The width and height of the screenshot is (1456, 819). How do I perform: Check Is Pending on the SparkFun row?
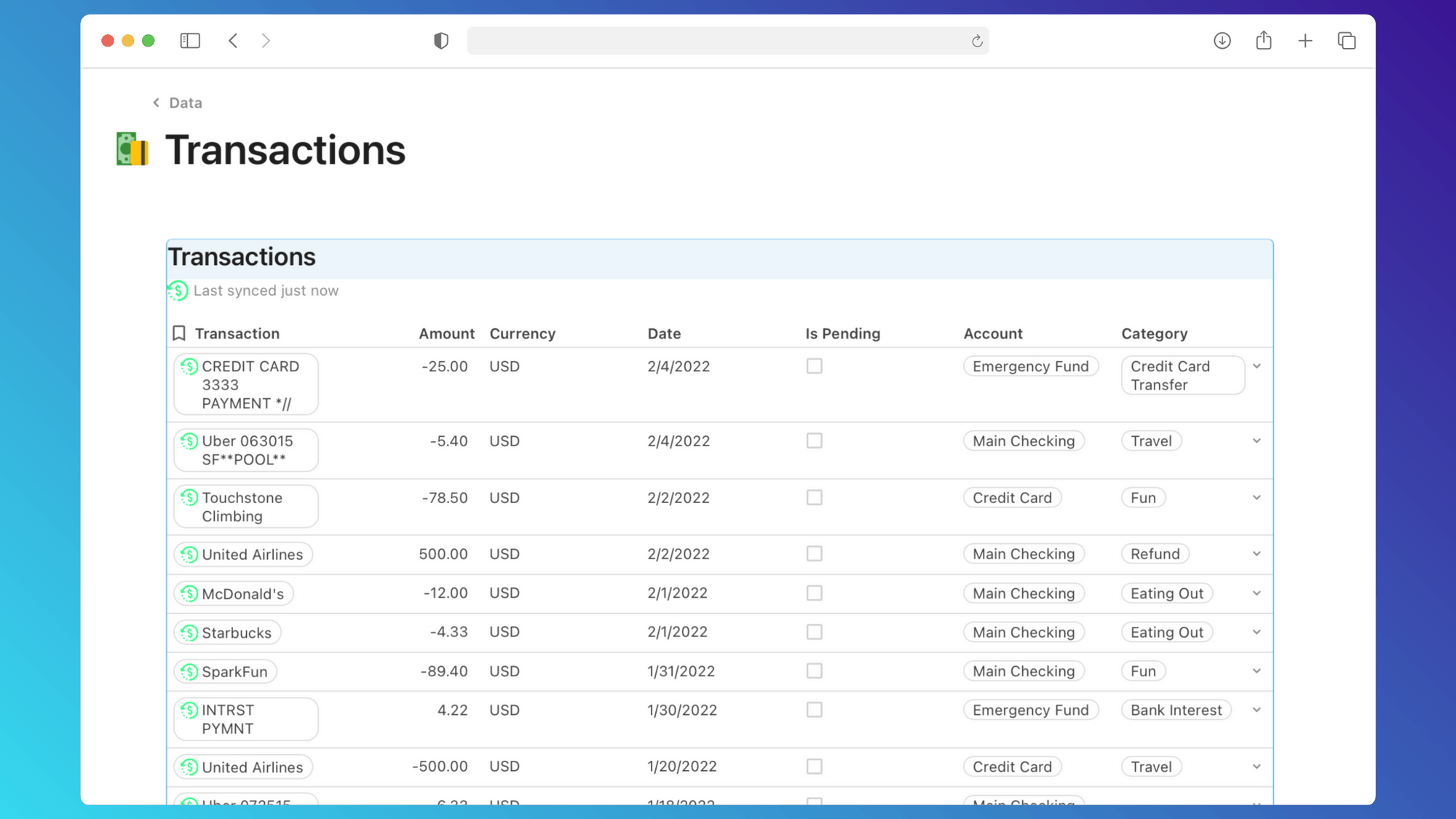[x=814, y=670]
